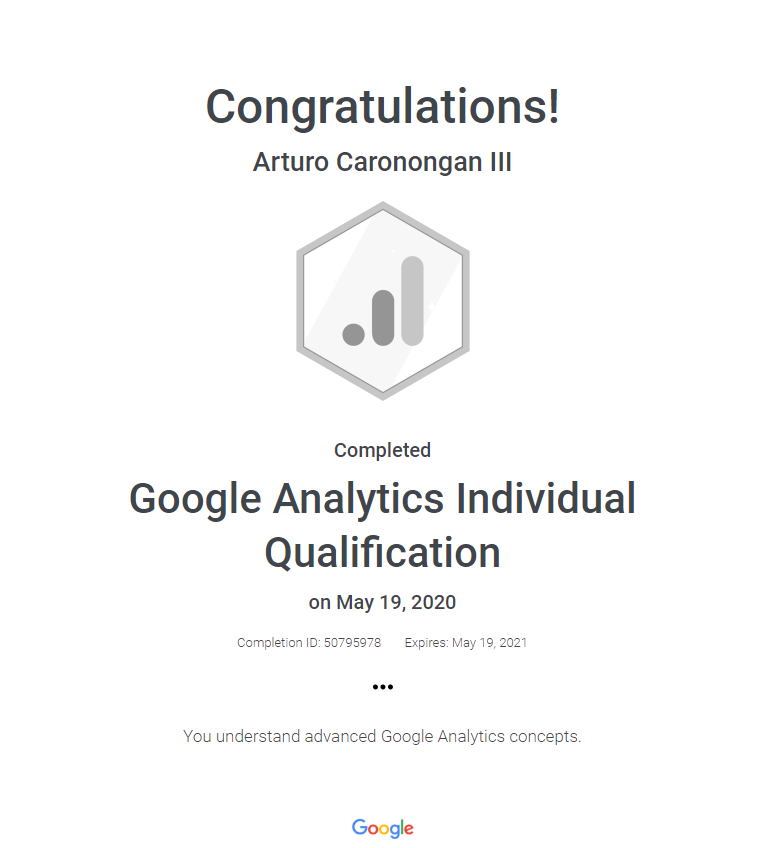Click the tallest bar in the Analytics logo
The height and width of the screenshot is (848, 772).
[x=411, y=300]
